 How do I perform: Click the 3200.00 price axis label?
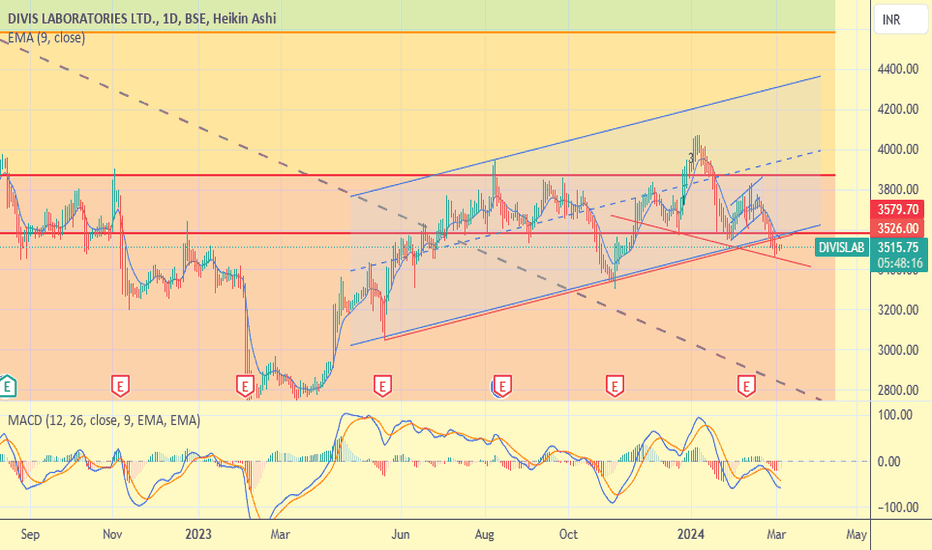(x=898, y=310)
